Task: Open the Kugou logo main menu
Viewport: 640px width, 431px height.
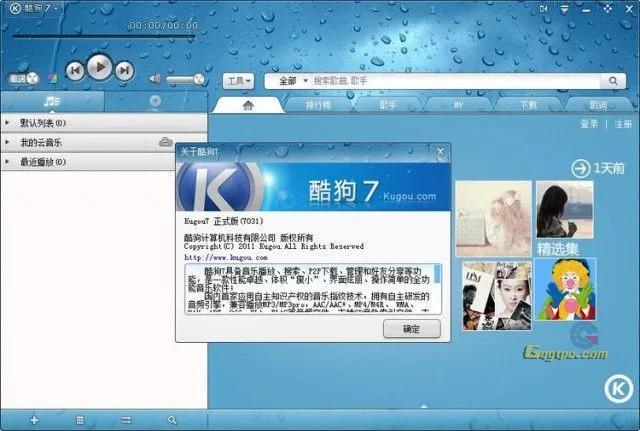Action: pyautogui.click(x=15, y=8)
